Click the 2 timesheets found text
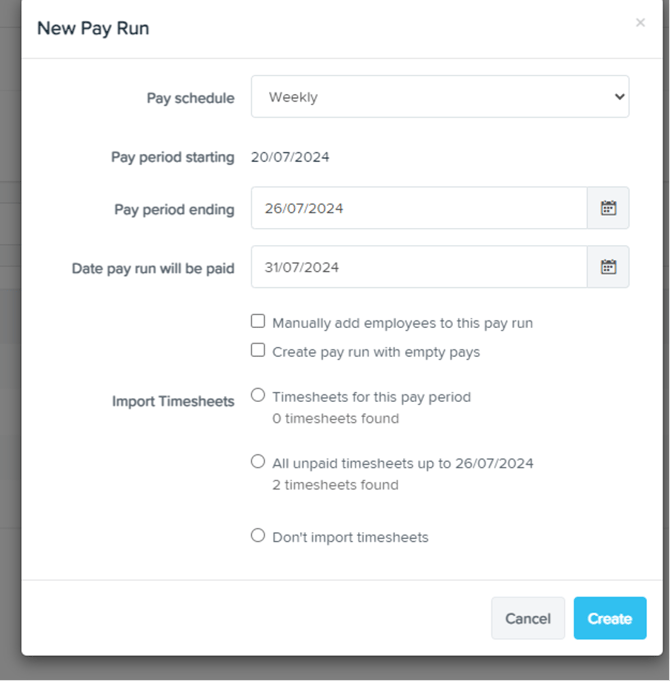This screenshot has height=681, width=670. tap(335, 485)
